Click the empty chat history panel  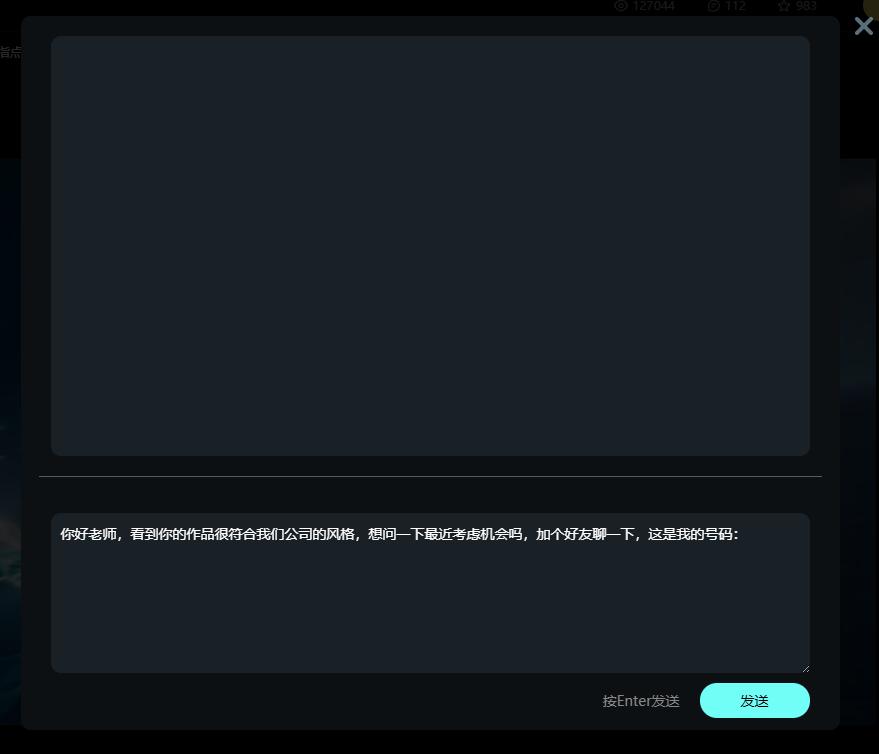pyautogui.click(x=430, y=246)
